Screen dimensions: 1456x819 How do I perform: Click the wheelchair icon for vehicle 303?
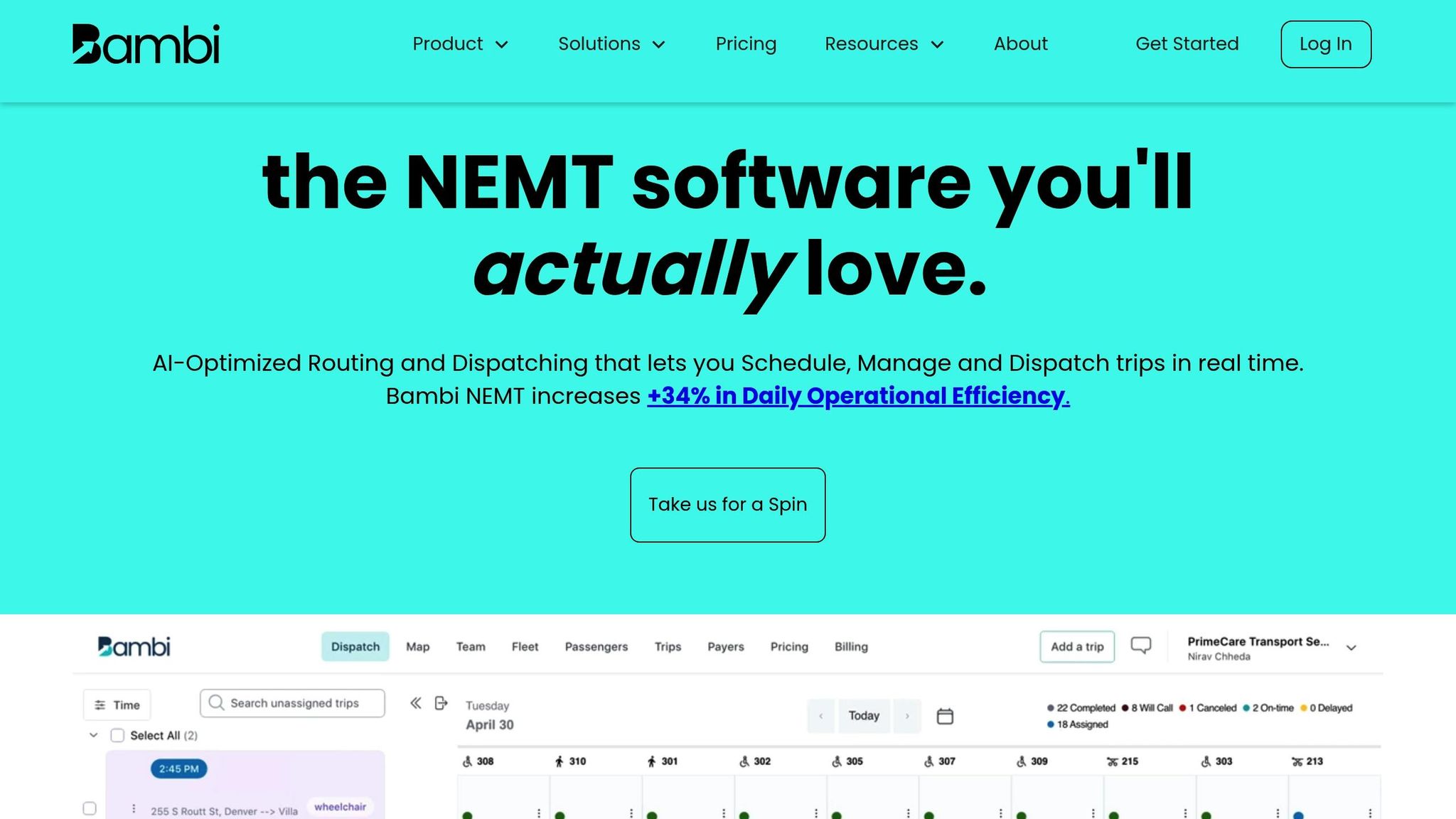pyautogui.click(x=1206, y=761)
